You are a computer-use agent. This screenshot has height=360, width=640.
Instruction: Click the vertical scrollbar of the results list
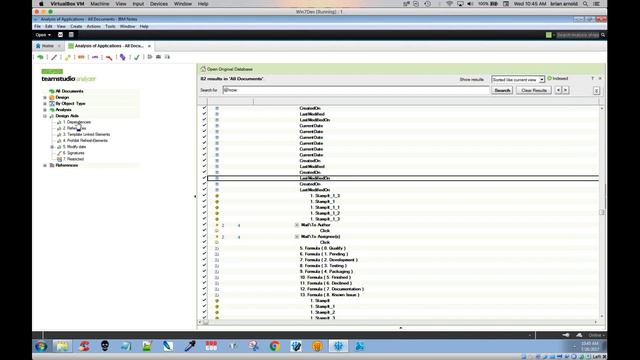tap(602, 212)
